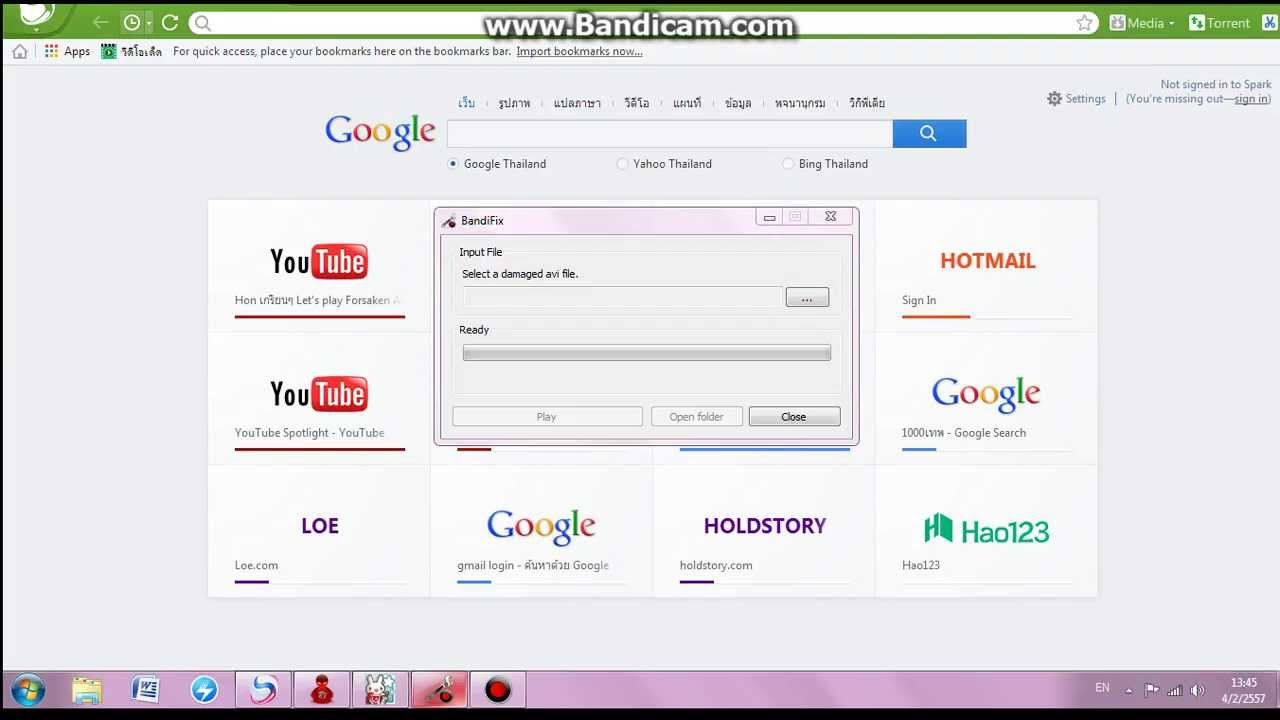Open the network signal tray icon
This screenshot has width=1280, height=720.
point(1175,690)
